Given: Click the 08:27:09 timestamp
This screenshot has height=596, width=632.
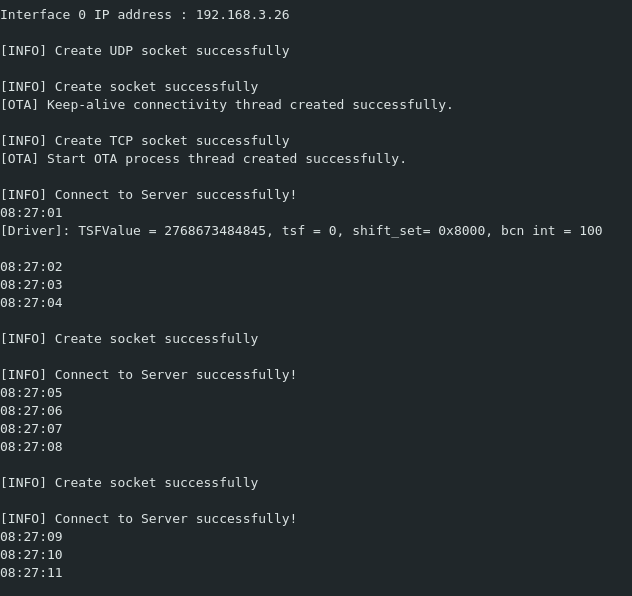Looking at the screenshot, I should click(x=31, y=537).
